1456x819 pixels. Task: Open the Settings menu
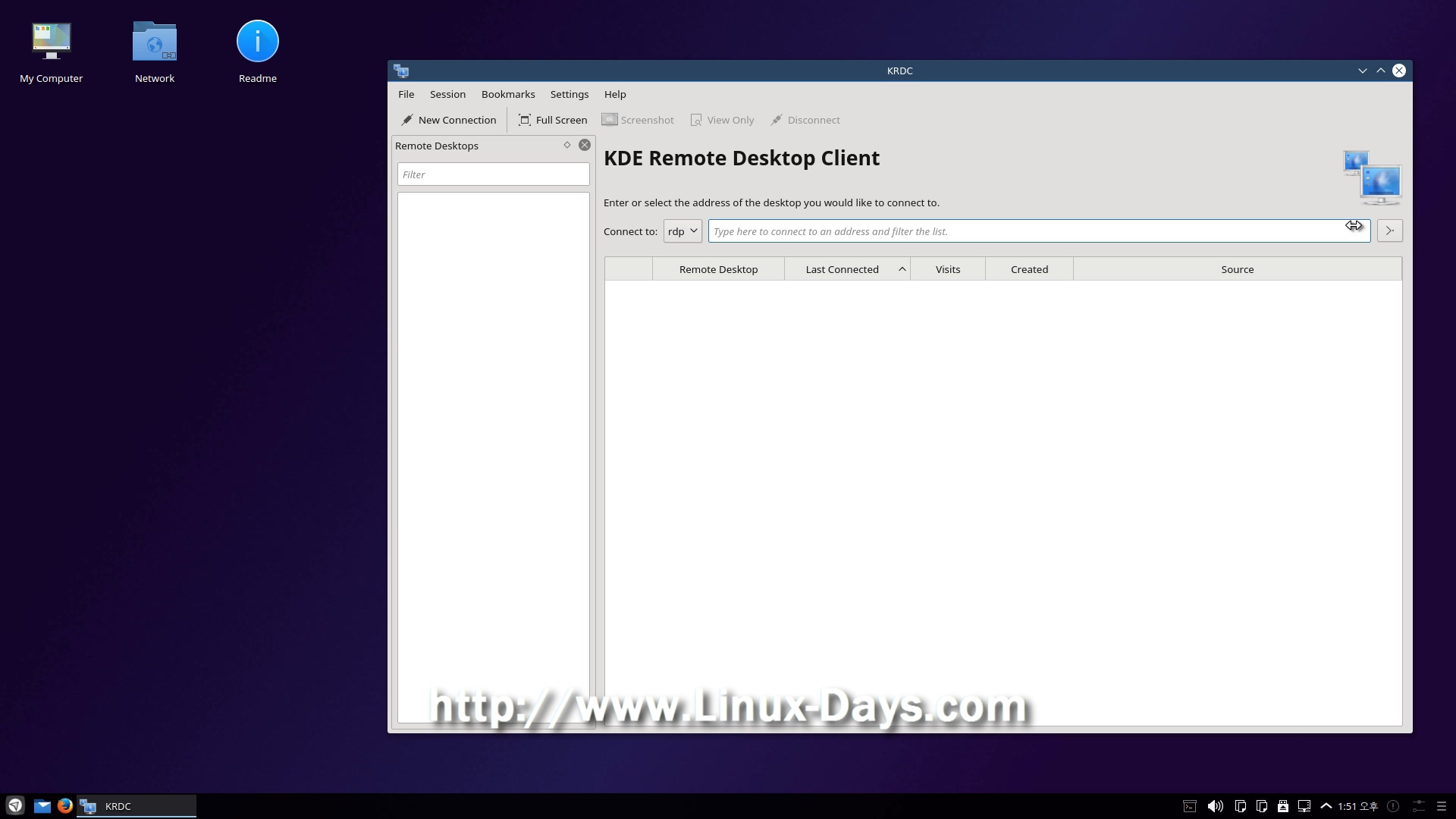[x=569, y=94]
